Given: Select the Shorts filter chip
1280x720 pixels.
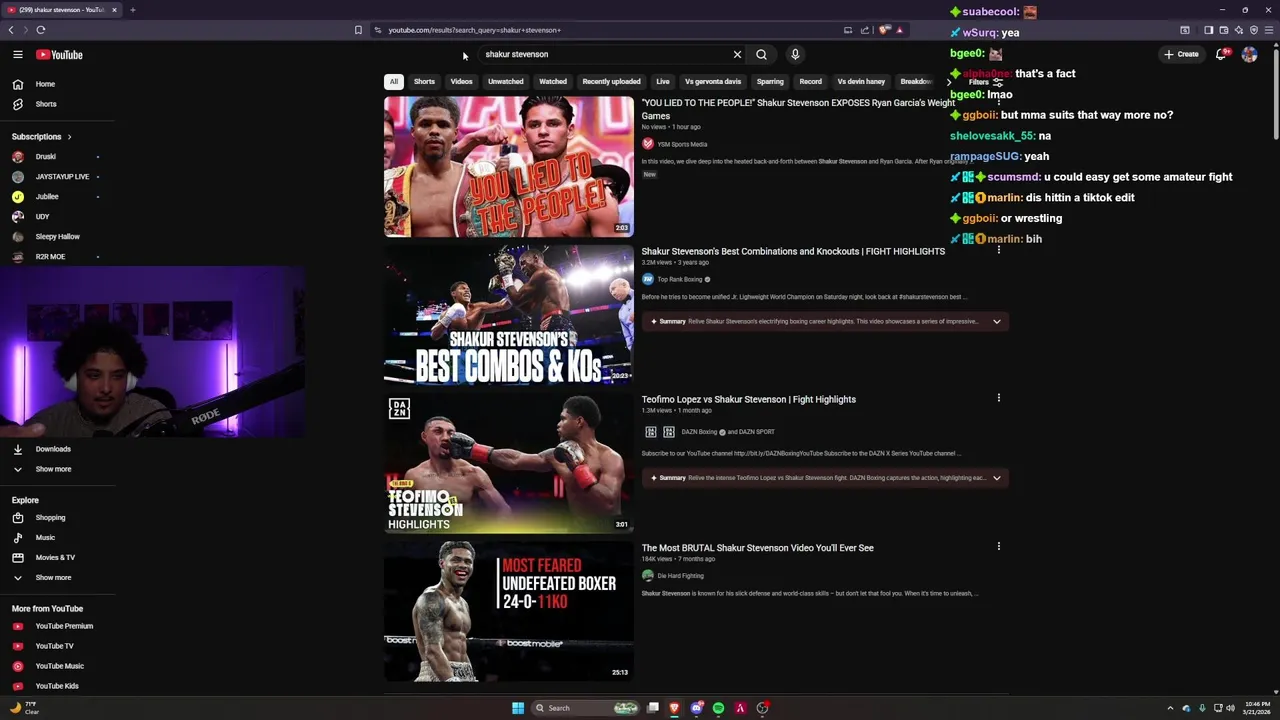Looking at the screenshot, I should pyautogui.click(x=424, y=82).
